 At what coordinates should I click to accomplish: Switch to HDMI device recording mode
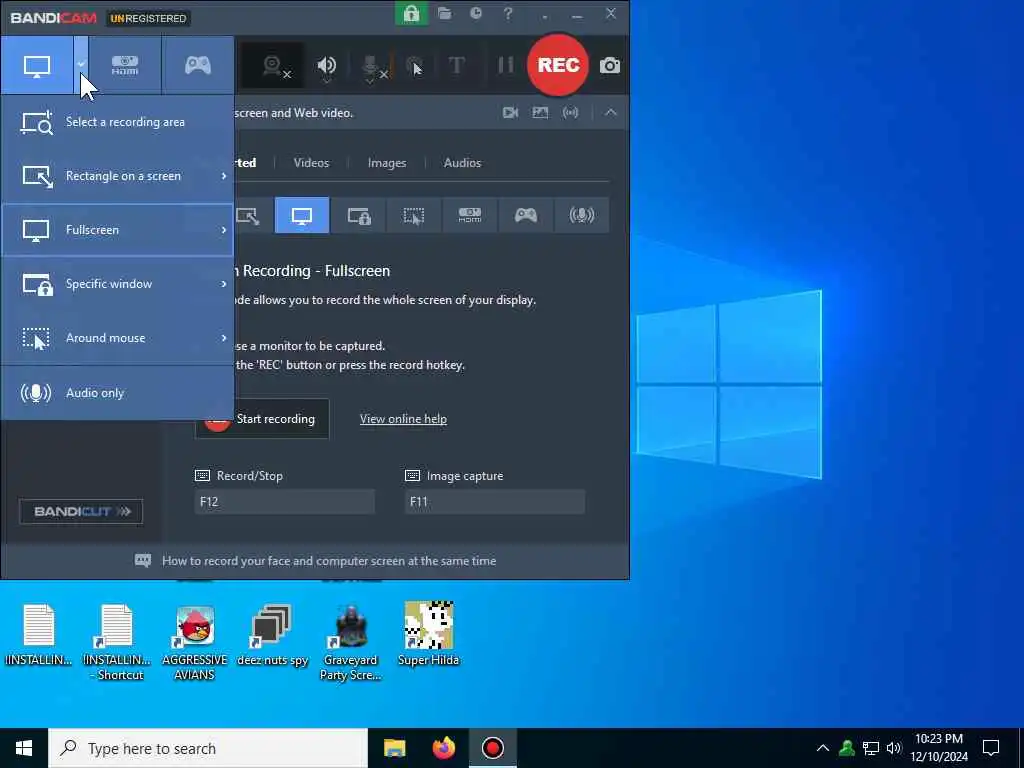(125, 65)
